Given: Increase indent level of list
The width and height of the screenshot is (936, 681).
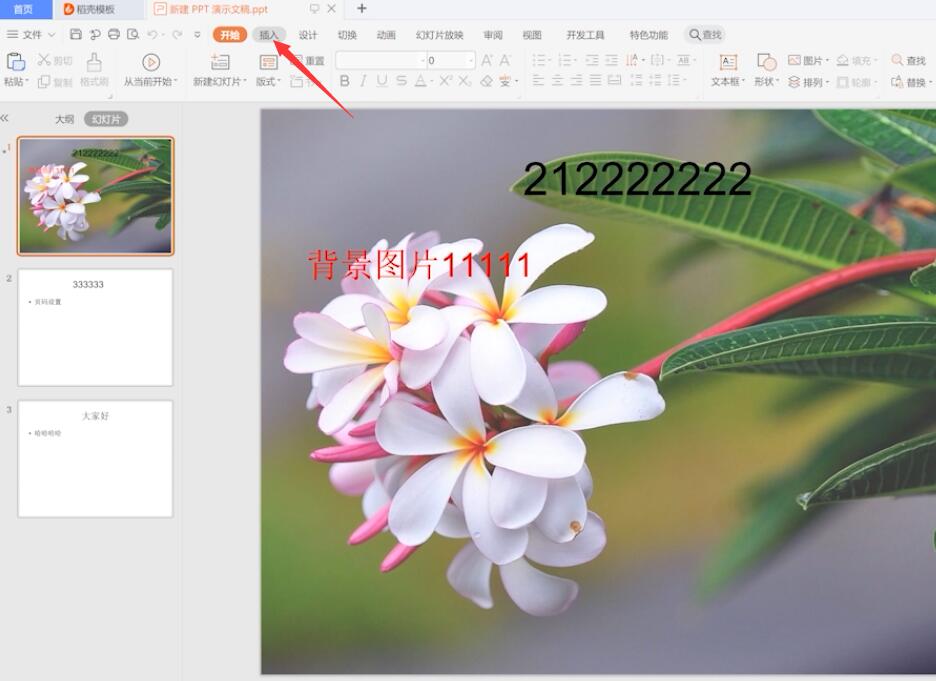Looking at the screenshot, I should pyautogui.click(x=611, y=60).
